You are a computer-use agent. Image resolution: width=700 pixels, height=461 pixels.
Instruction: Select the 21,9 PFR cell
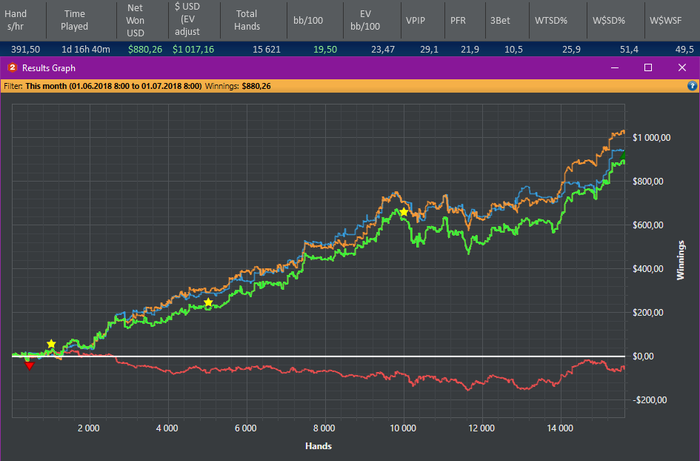pos(470,49)
